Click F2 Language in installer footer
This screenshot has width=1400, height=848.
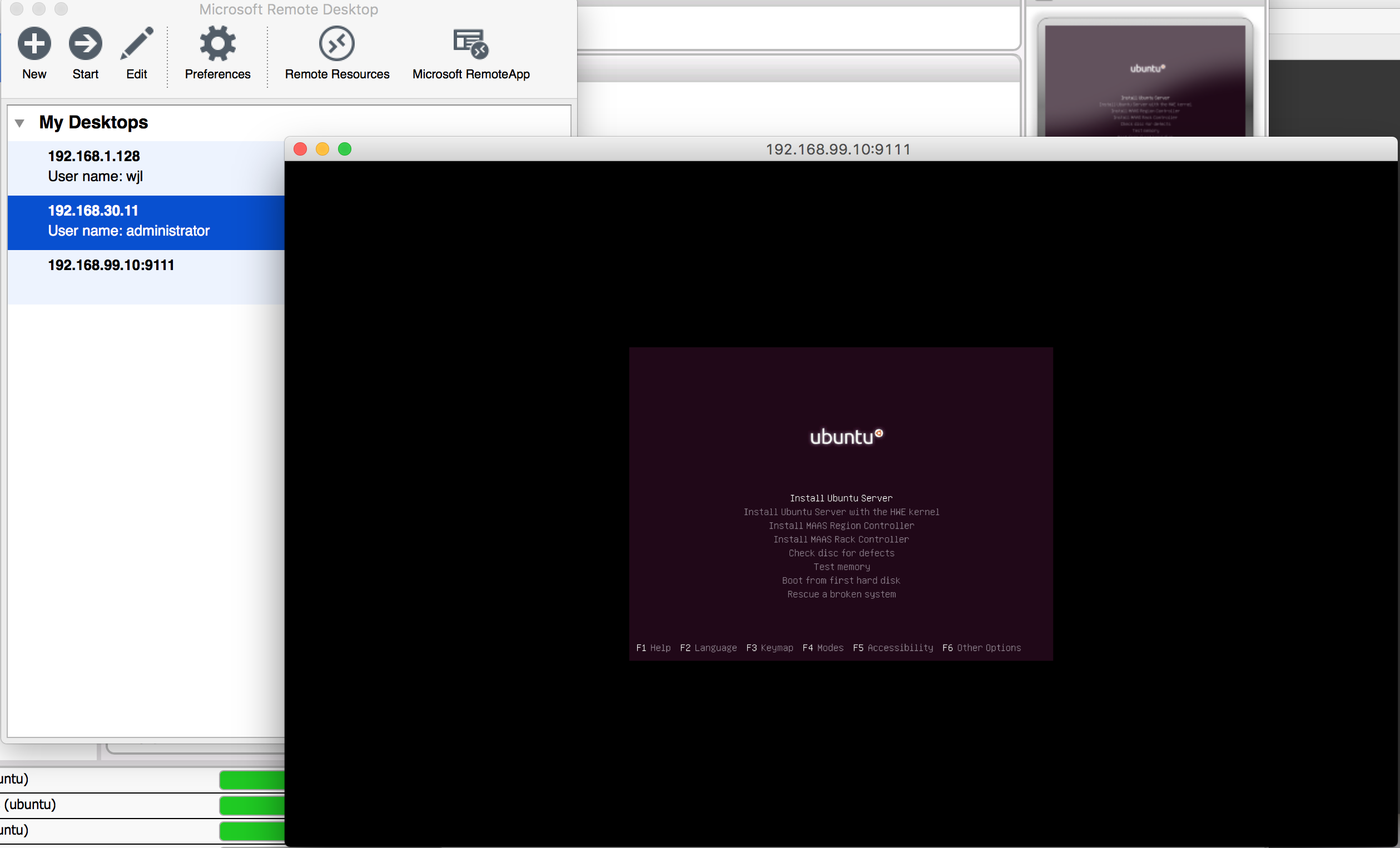tap(708, 647)
